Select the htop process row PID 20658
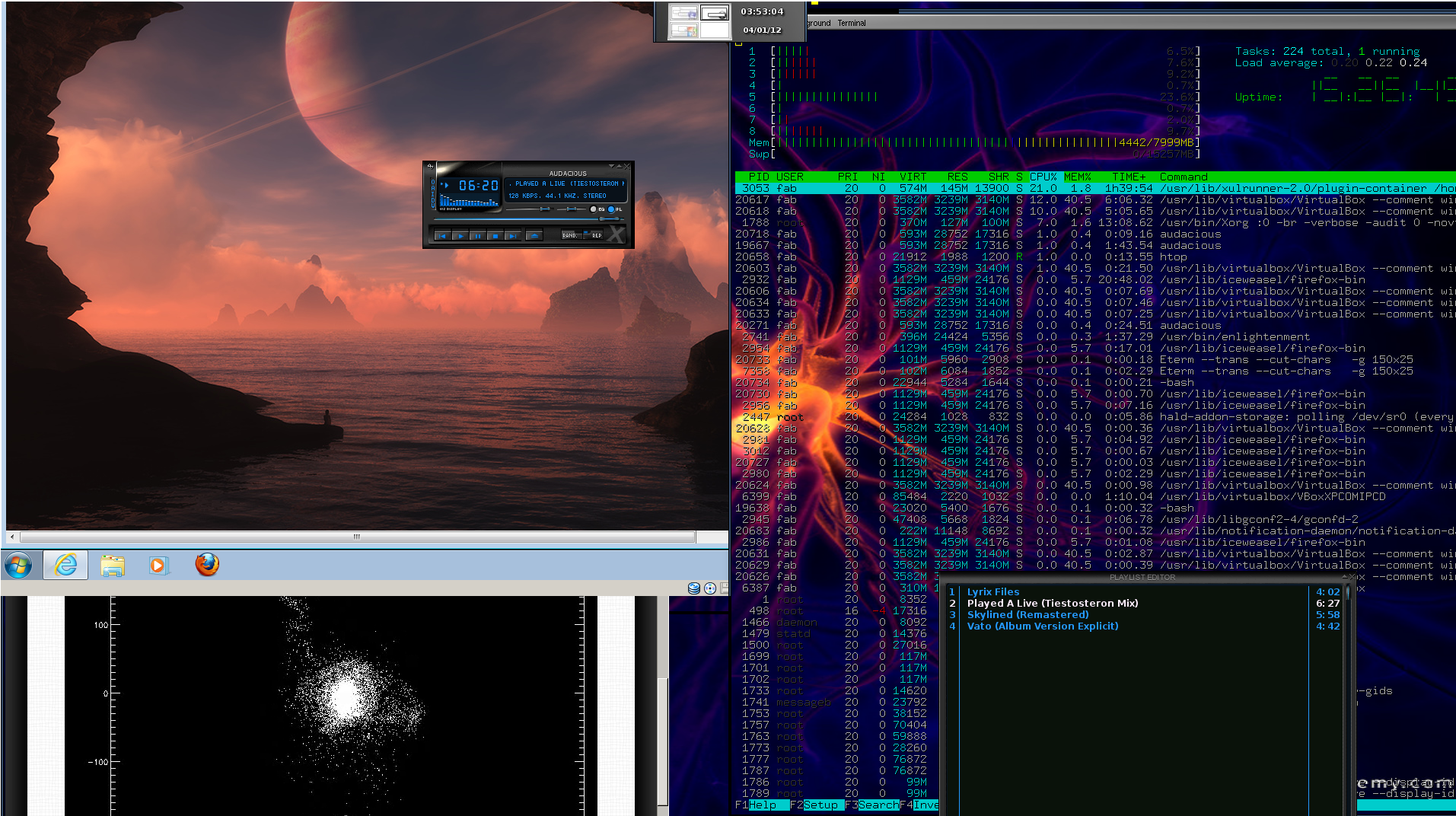Screen dimensions: 1456x816 tap(1094, 257)
